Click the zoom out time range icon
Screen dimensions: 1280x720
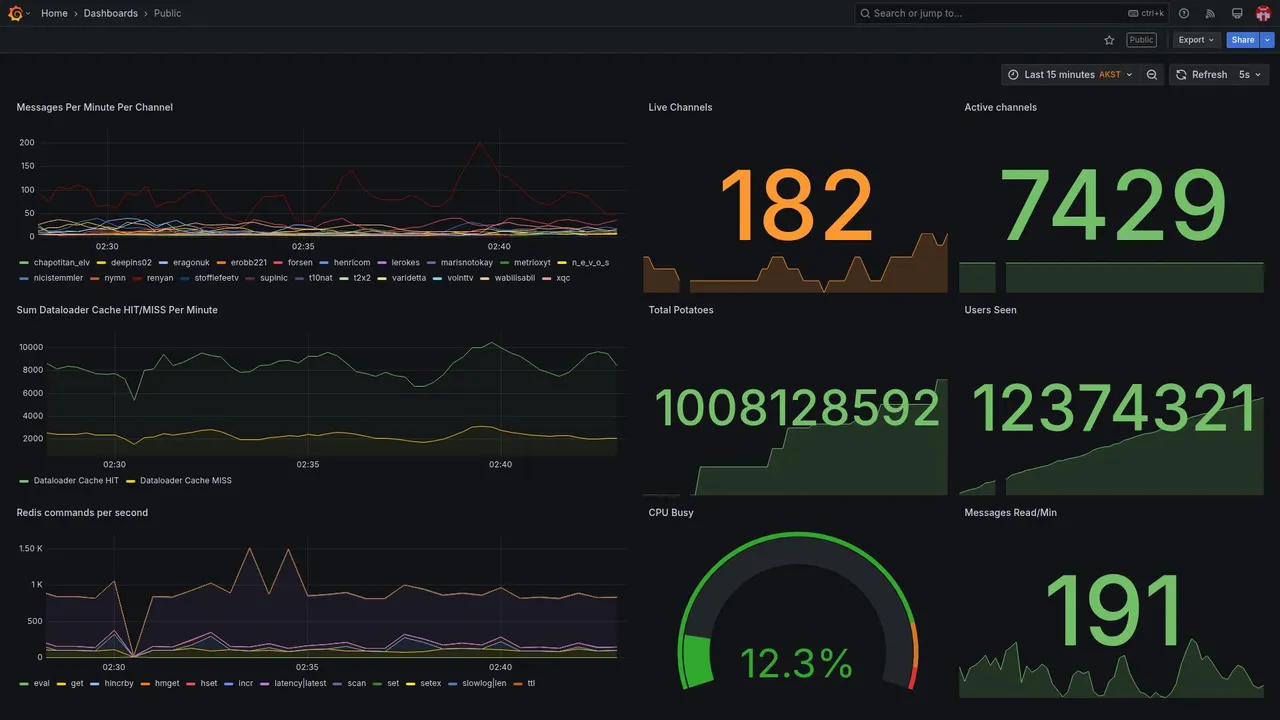1152,74
